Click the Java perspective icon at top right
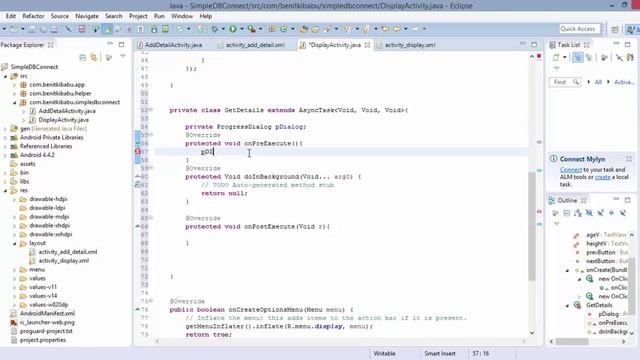This screenshot has height=360, width=640. (x=632, y=29)
